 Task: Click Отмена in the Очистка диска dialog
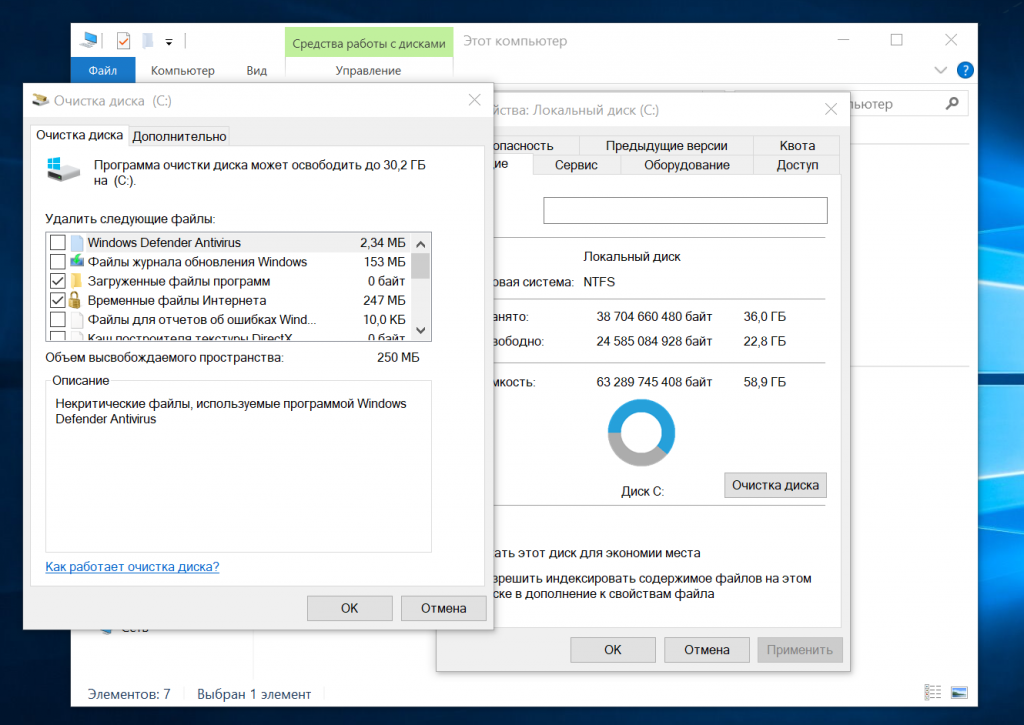click(x=443, y=608)
